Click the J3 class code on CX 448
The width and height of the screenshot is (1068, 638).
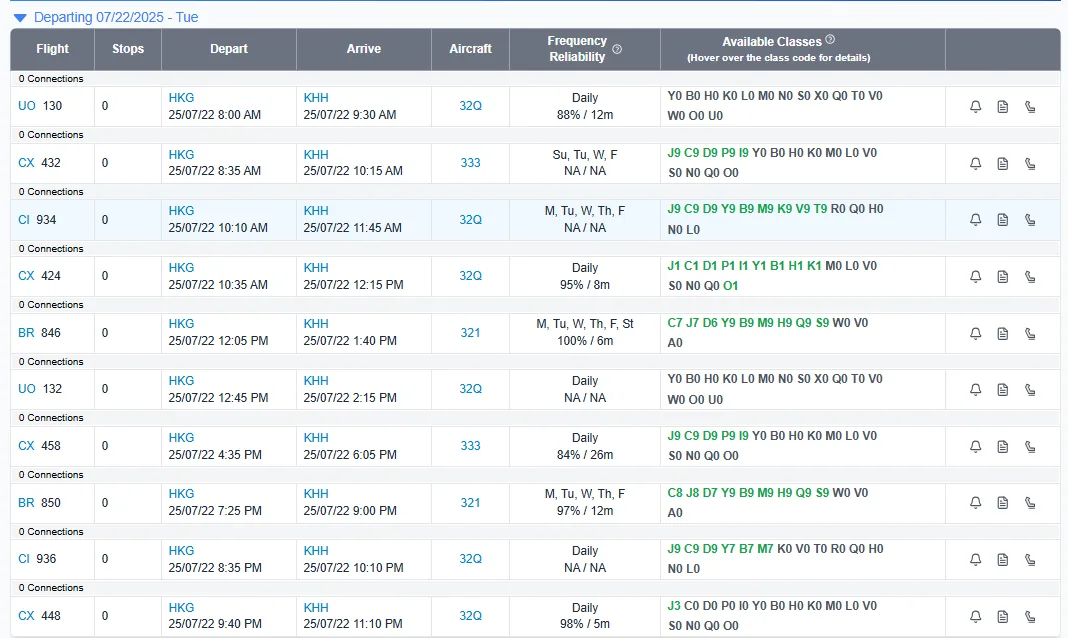click(674, 606)
